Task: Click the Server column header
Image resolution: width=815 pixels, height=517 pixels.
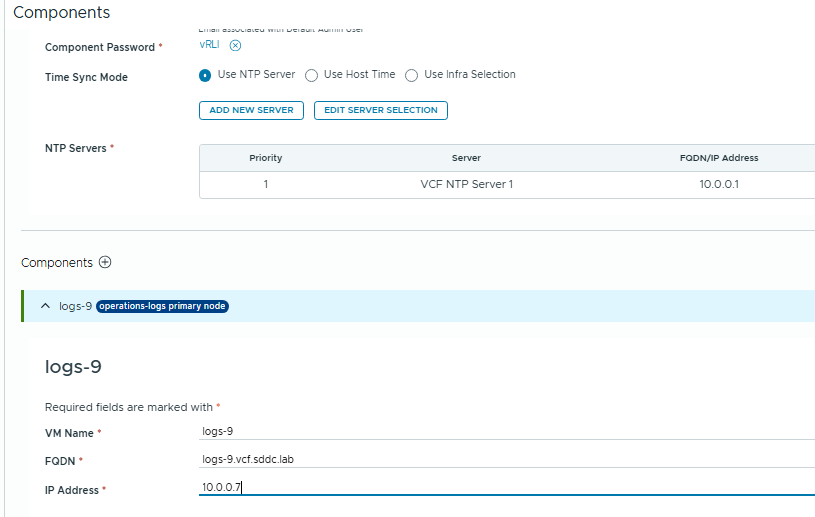Action: click(466, 158)
